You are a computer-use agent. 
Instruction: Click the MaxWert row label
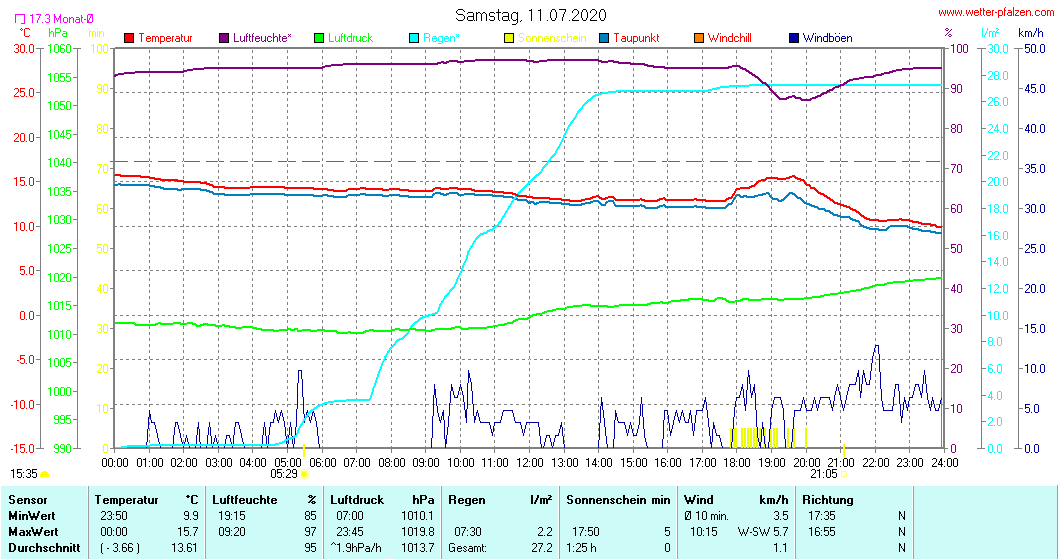[x=33, y=532]
